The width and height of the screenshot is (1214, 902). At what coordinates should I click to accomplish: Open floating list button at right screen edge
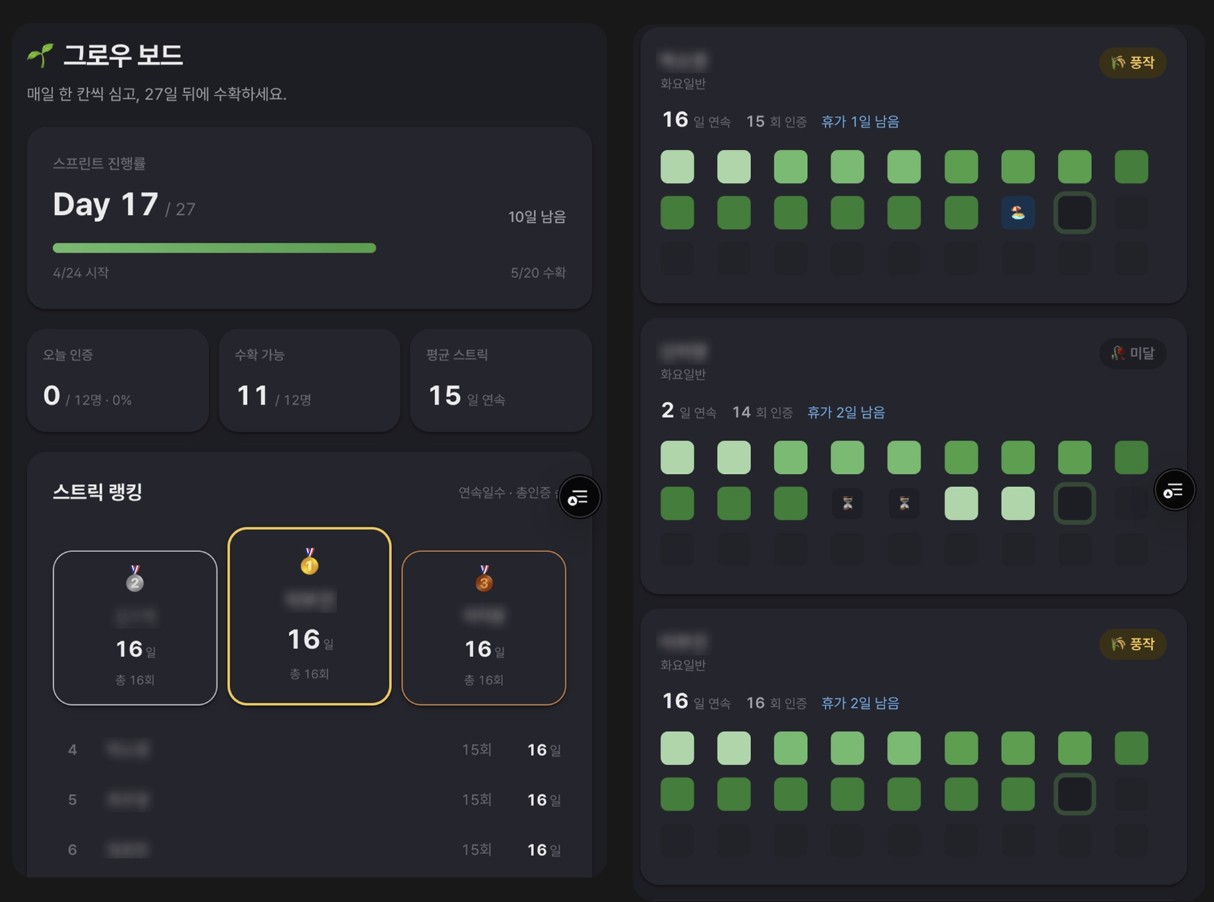tap(1174, 490)
